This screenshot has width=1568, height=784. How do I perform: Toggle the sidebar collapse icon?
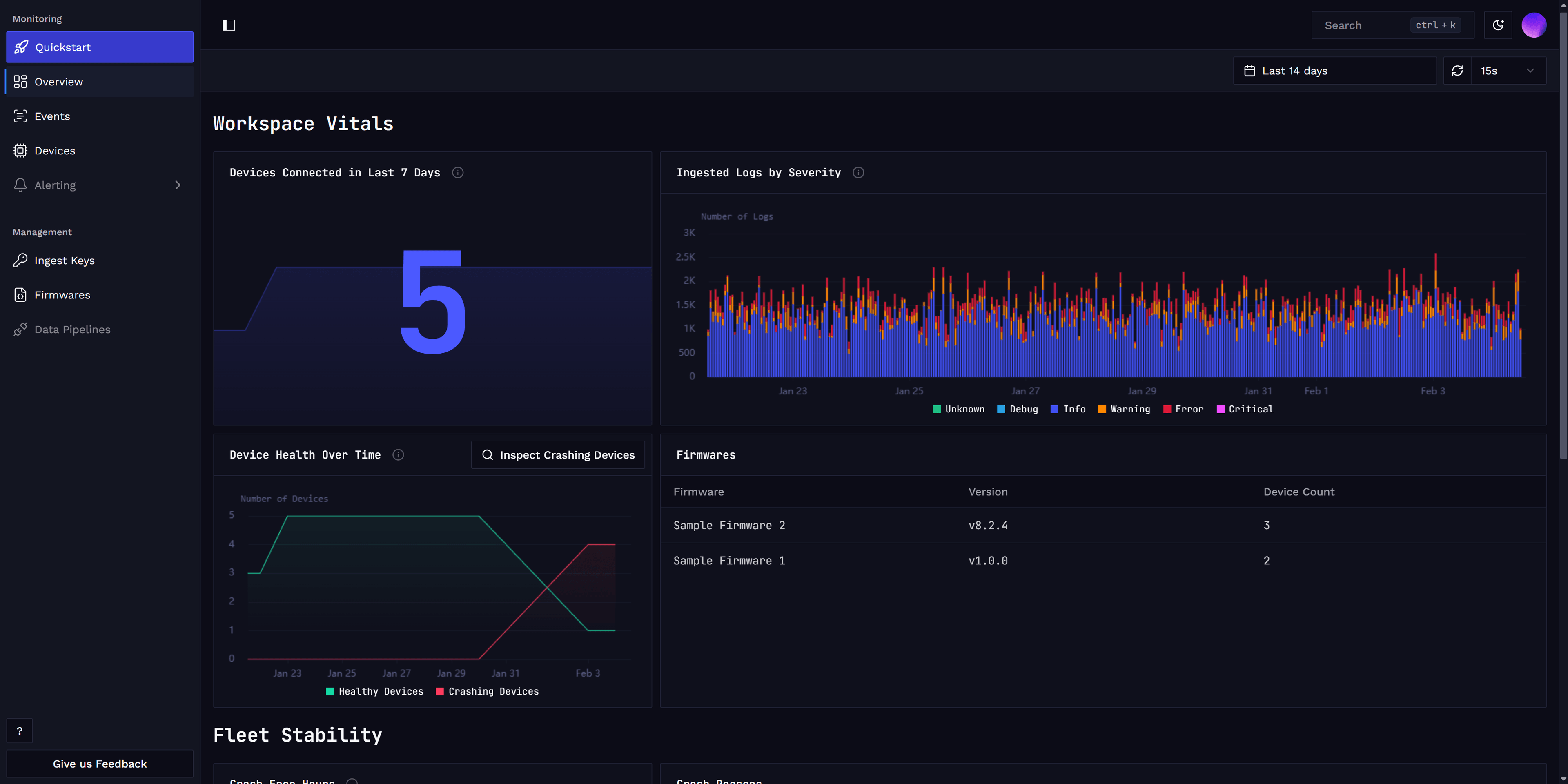[x=229, y=25]
